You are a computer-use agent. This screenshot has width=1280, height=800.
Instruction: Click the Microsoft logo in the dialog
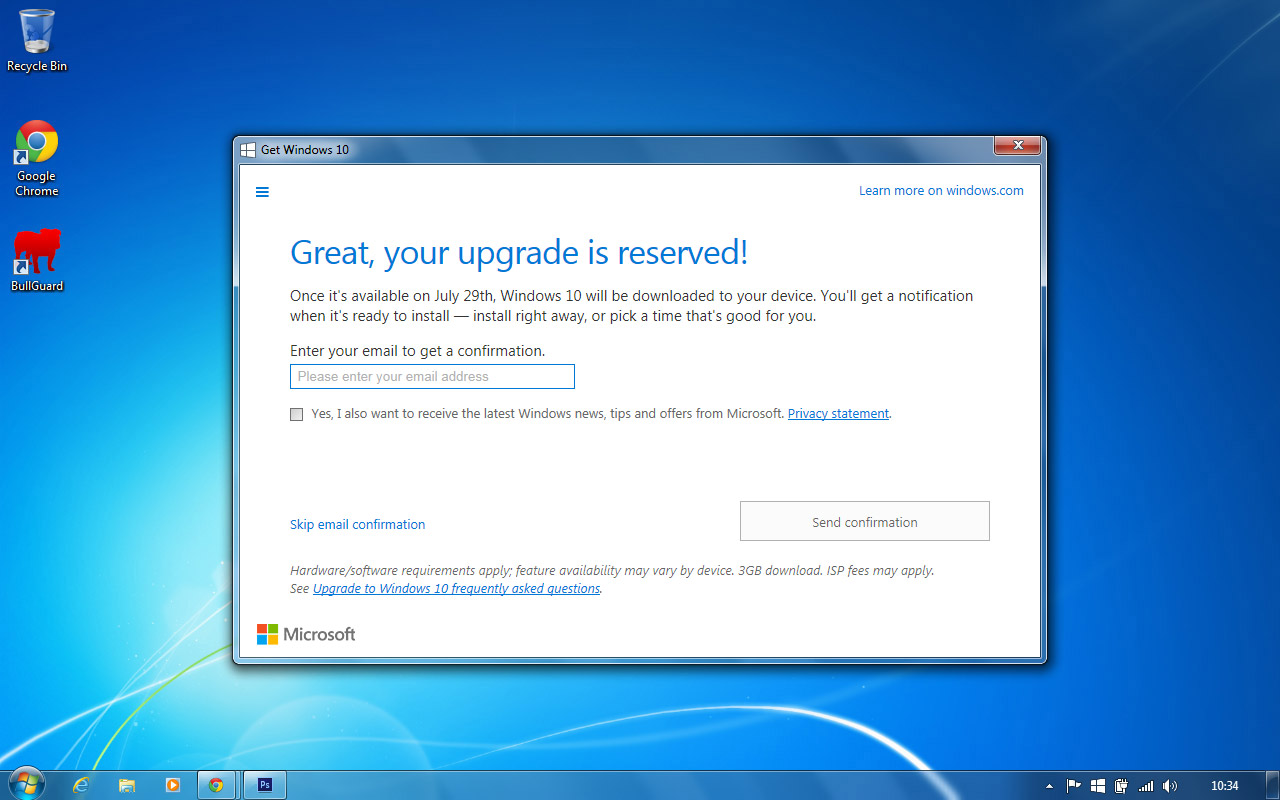[x=306, y=634]
